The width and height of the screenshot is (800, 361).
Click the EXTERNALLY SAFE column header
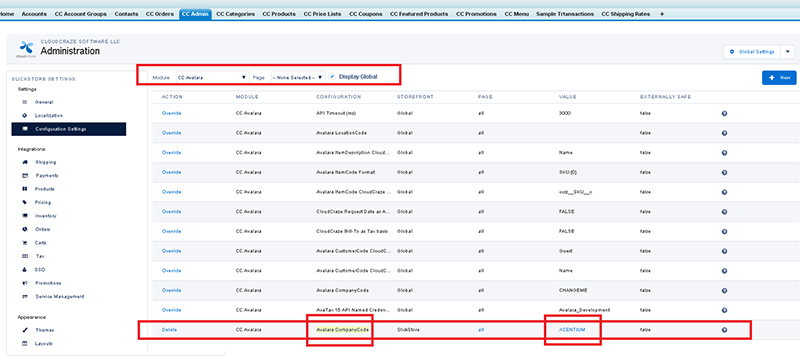coord(665,97)
